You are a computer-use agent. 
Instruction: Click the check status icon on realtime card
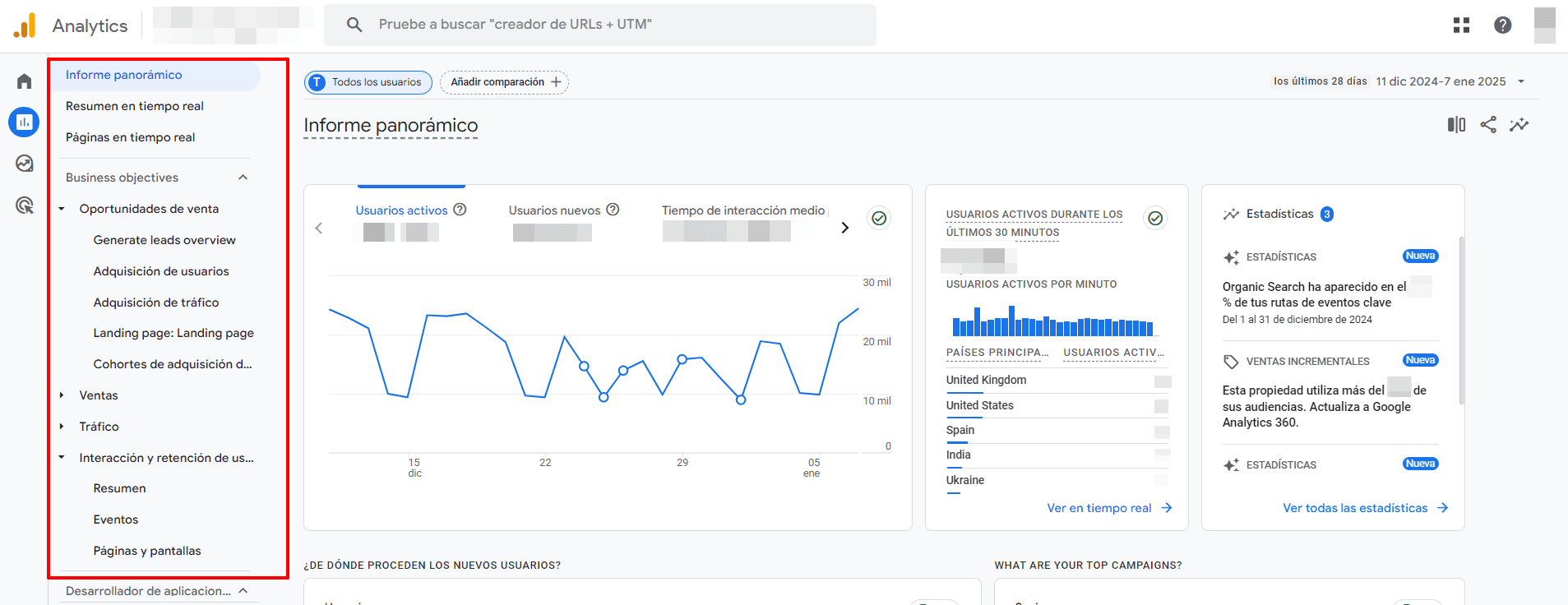[x=1155, y=218]
